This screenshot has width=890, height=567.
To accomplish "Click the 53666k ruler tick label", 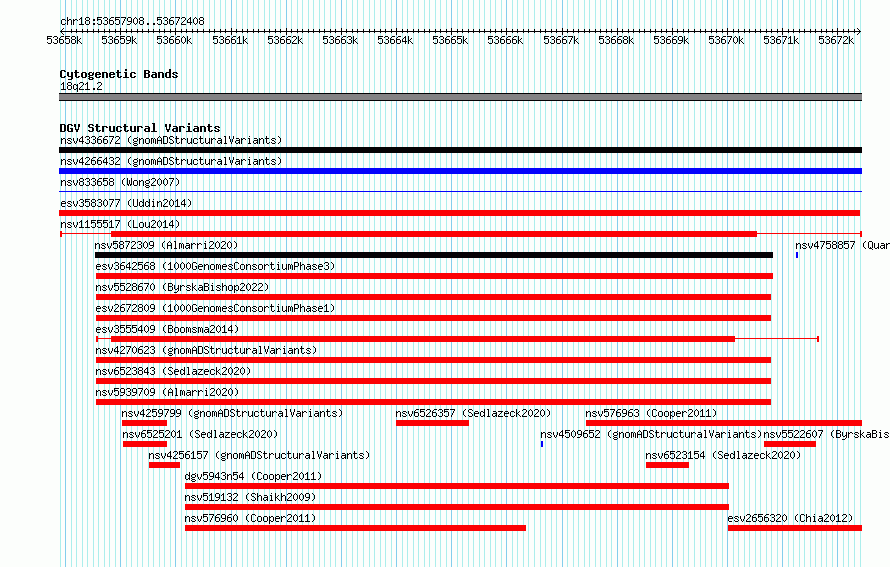I will (505, 40).
